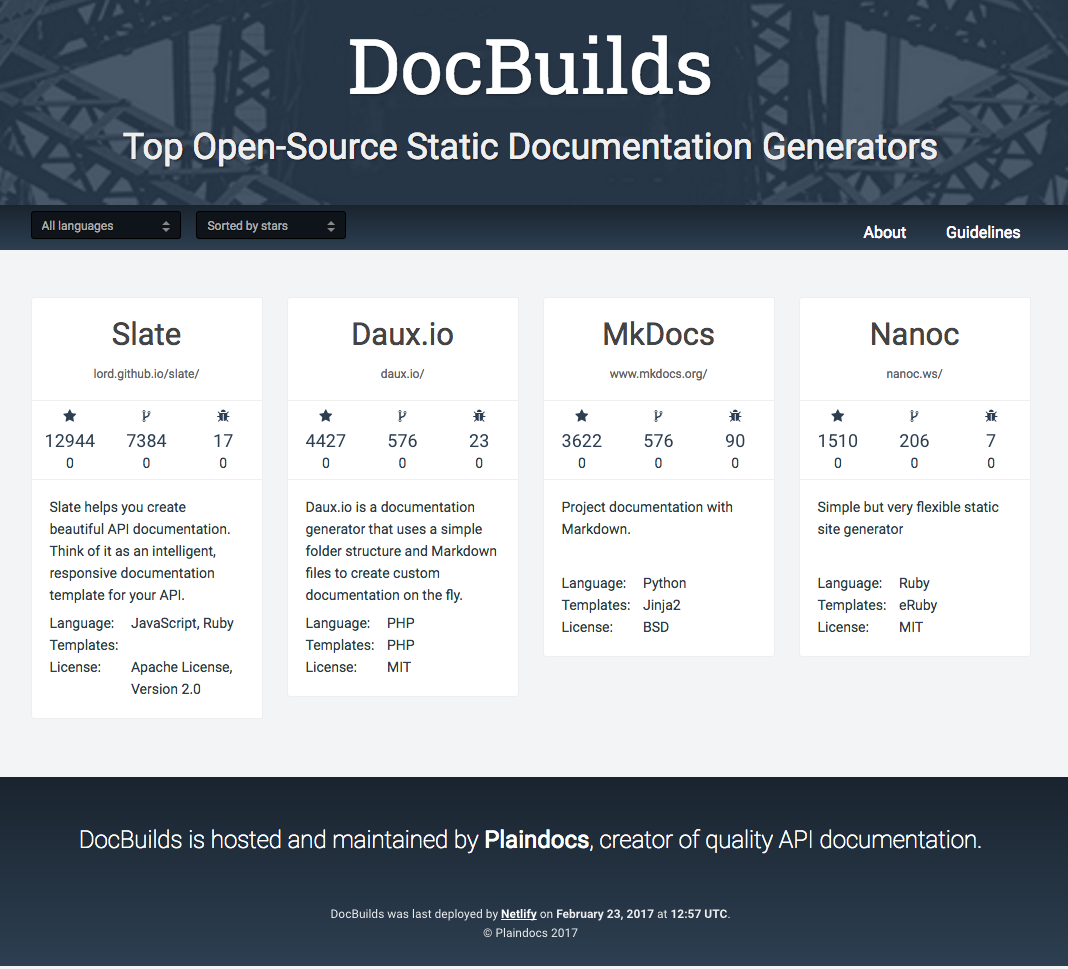The width and height of the screenshot is (1068, 969).
Task: Click the fork icon on Slate card
Action: pos(146,415)
